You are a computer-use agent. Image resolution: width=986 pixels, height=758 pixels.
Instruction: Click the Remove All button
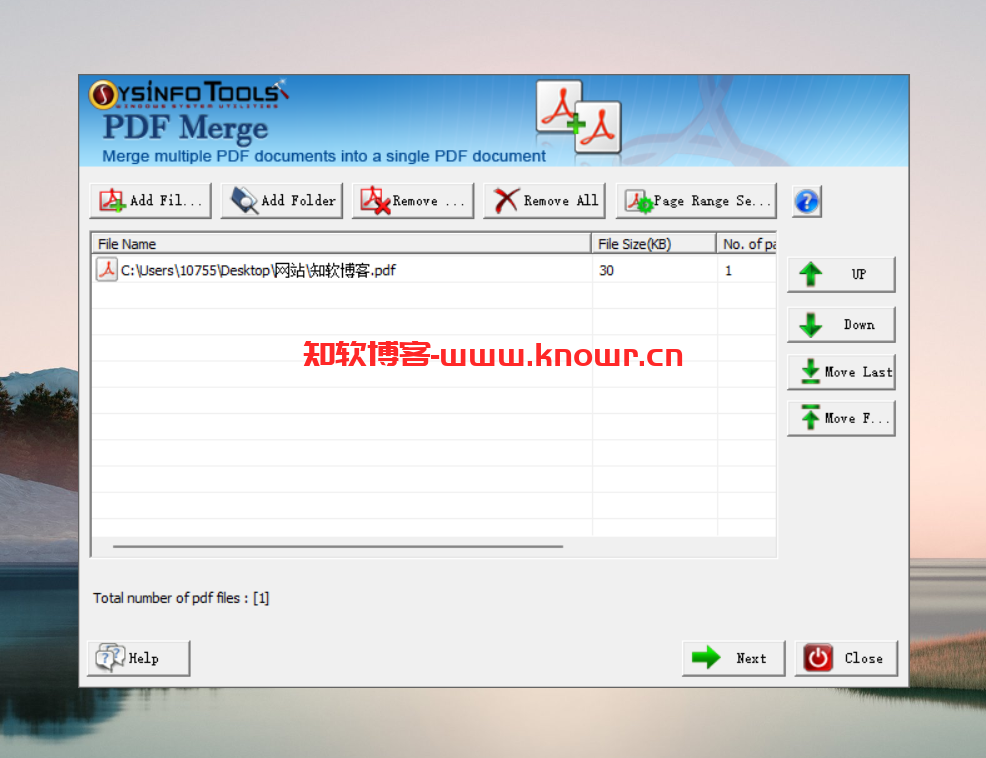[x=545, y=201]
